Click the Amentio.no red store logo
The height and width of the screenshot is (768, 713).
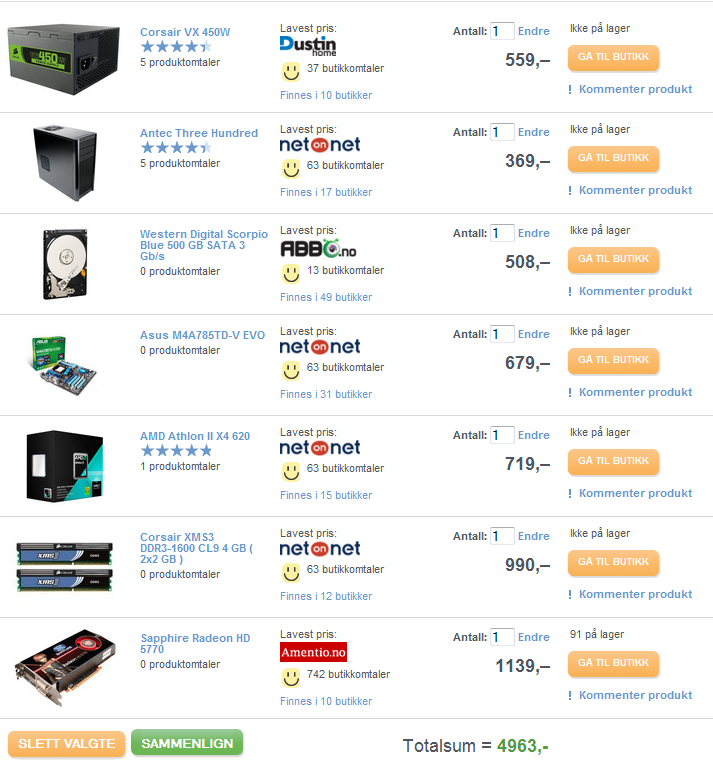[x=313, y=652]
